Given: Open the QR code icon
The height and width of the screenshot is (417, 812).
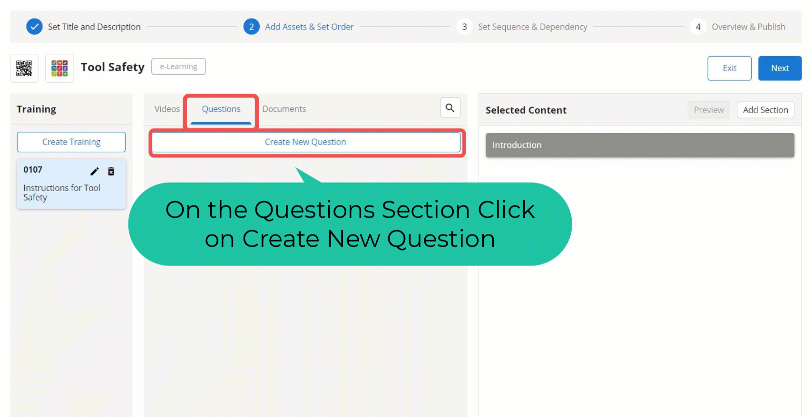Looking at the screenshot, I should click(24, 68).
